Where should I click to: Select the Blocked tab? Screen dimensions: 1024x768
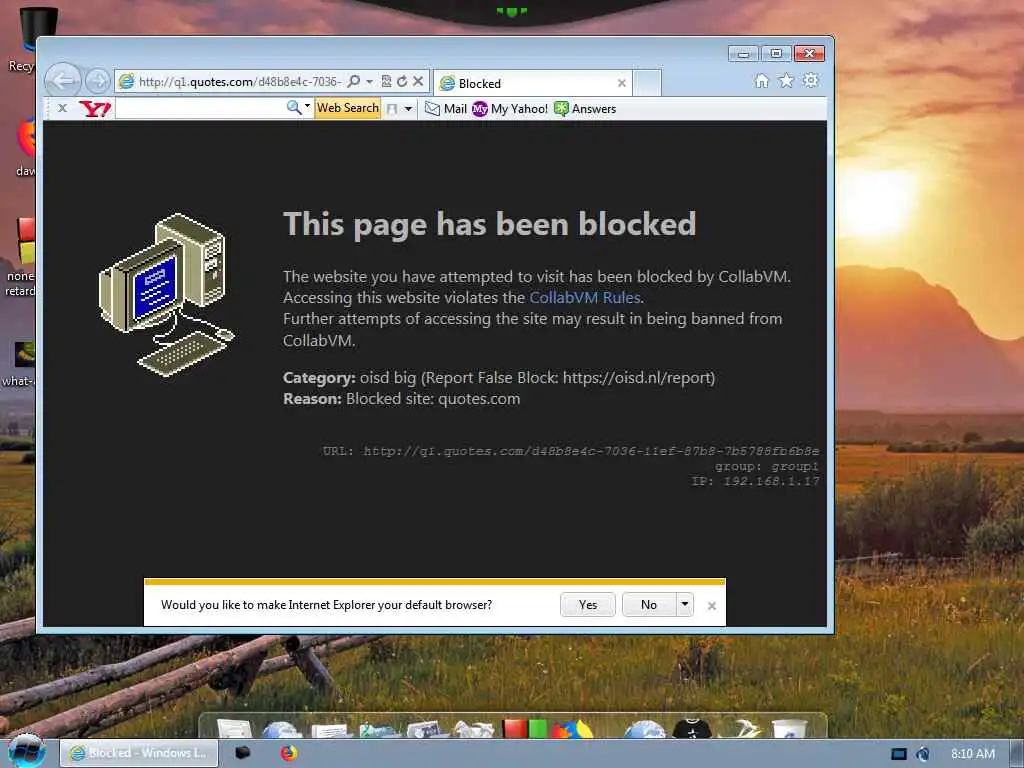click(x=532, y=83)
